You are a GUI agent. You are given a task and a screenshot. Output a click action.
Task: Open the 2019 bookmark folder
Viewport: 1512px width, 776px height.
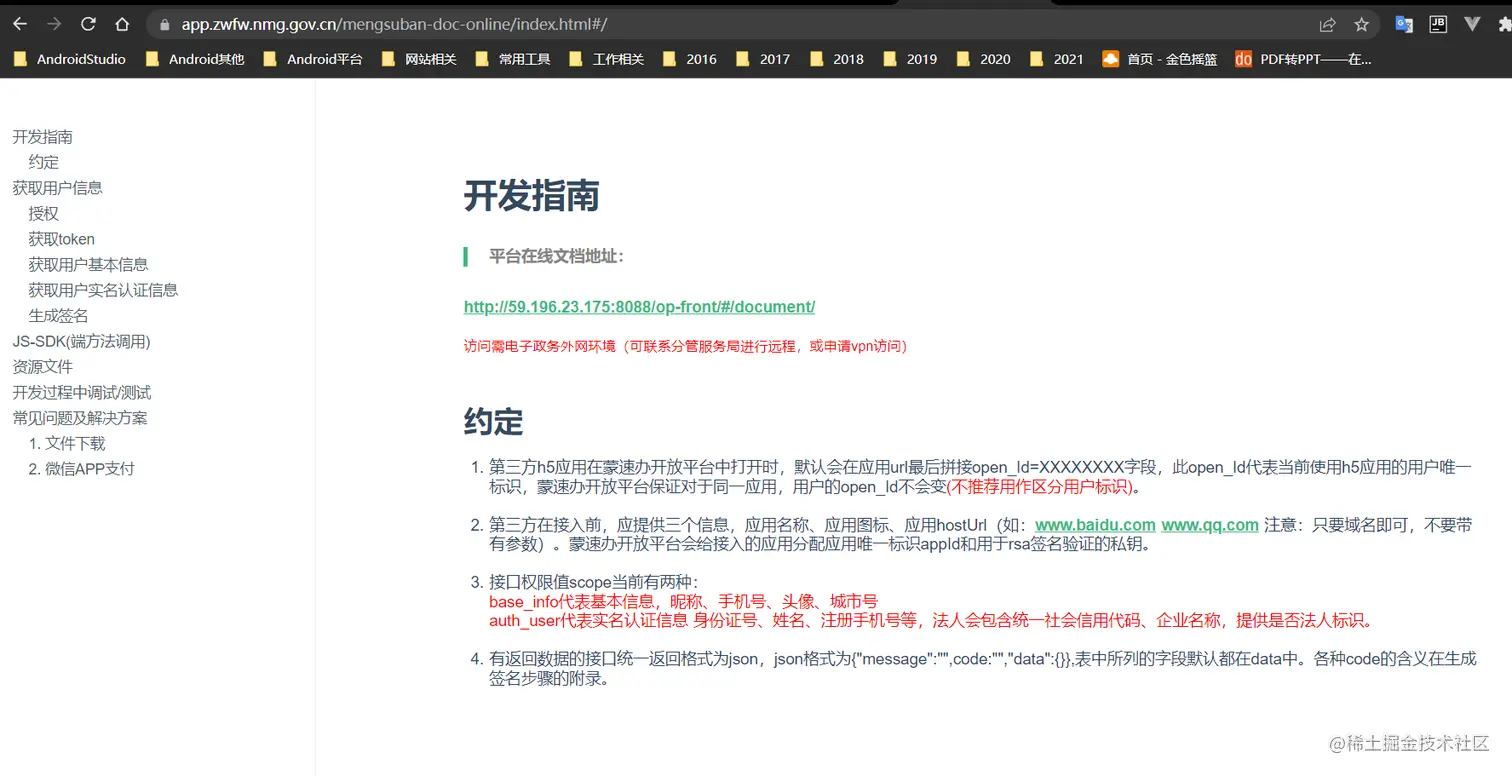click(x=910, y=59)
